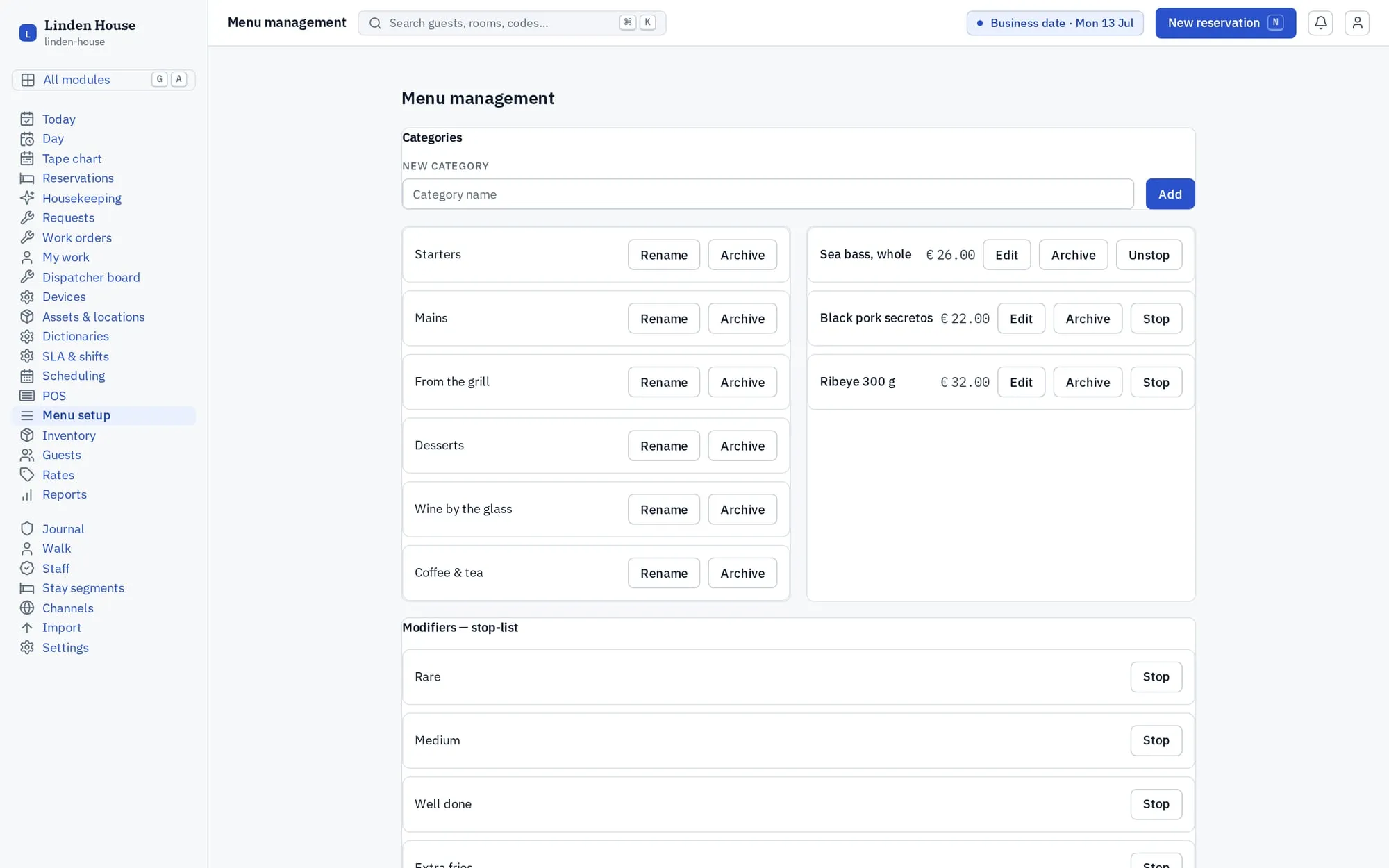The height and width of the screenshot is (868, 1389).
Task: Focus the Category name input field
Action: click(x=767, y=194)
